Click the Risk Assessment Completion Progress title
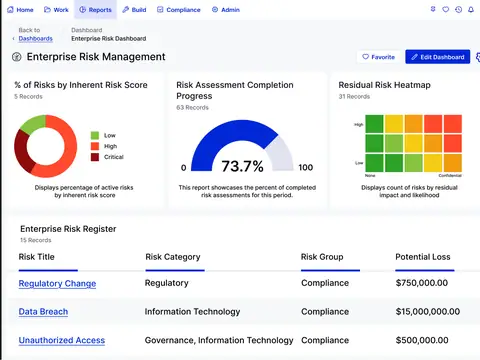The width and height of the screenshot is (480, 360). pyautogui.click(x=235, y=90)
